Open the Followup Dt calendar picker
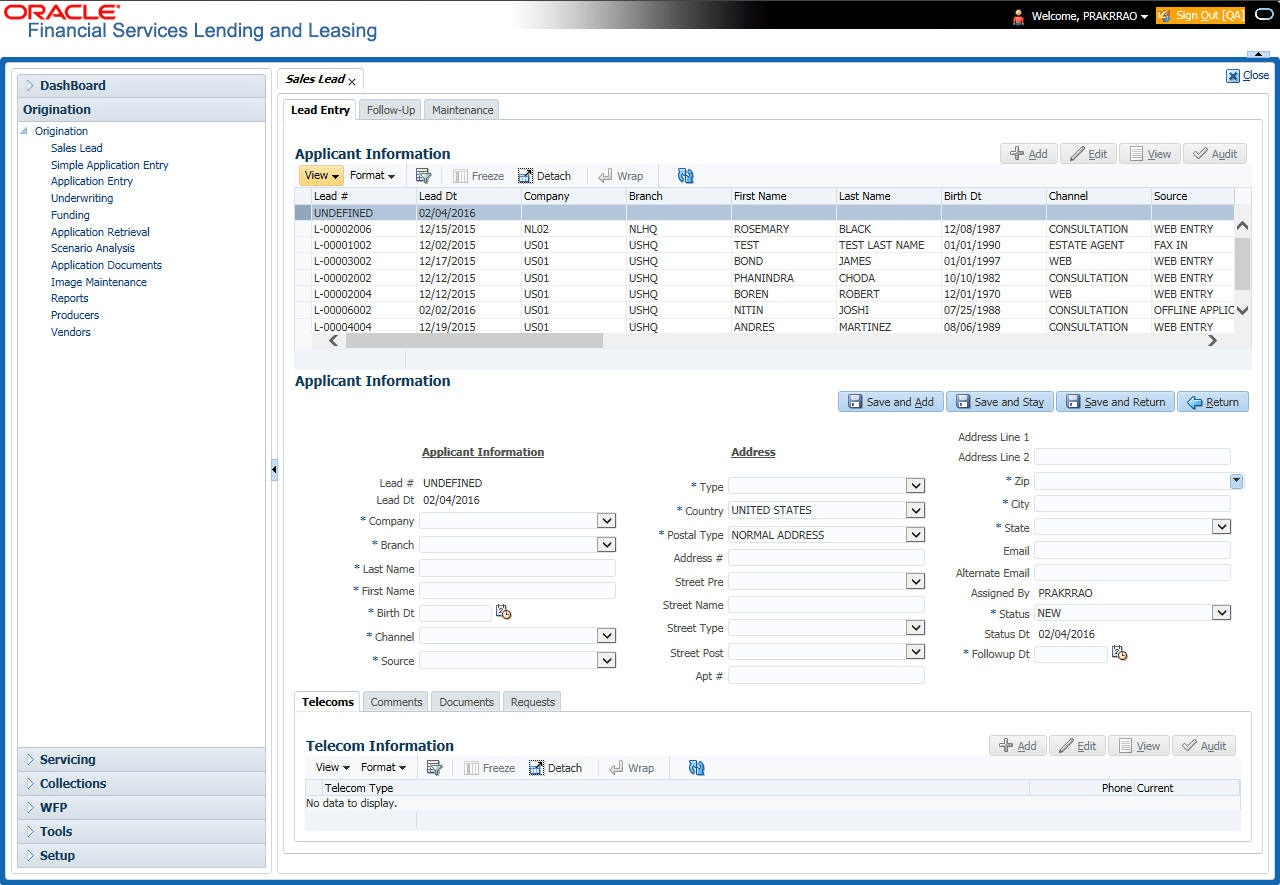Image resolution: width=1280 pixels, height=885 pixels. coord(1119,654)
